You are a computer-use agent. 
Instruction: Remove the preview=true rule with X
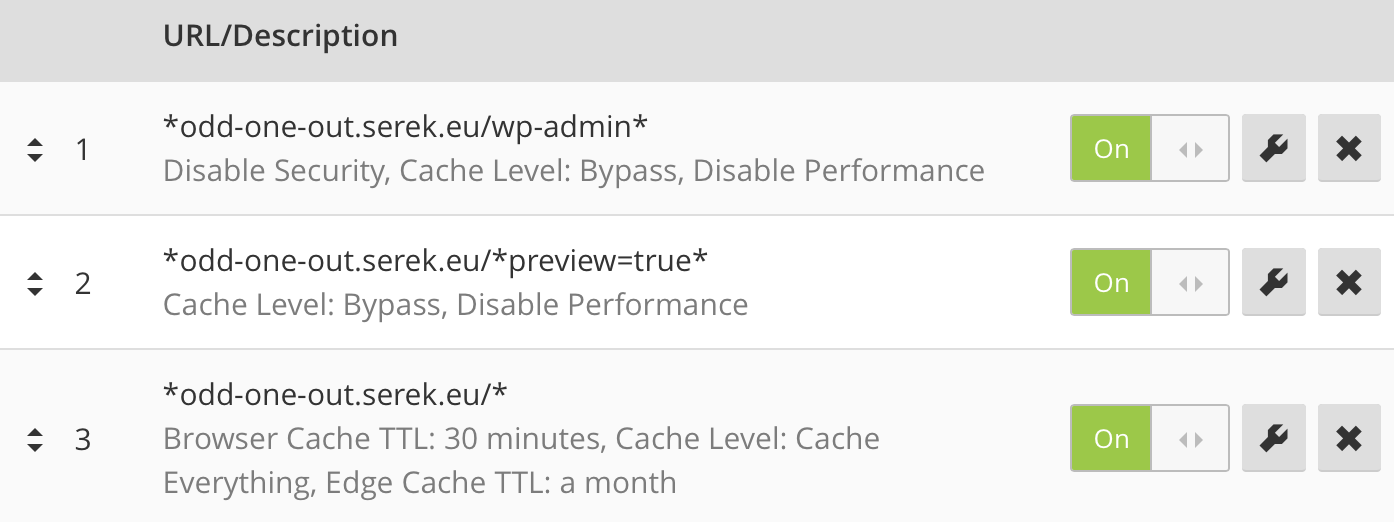[1349, 283]
